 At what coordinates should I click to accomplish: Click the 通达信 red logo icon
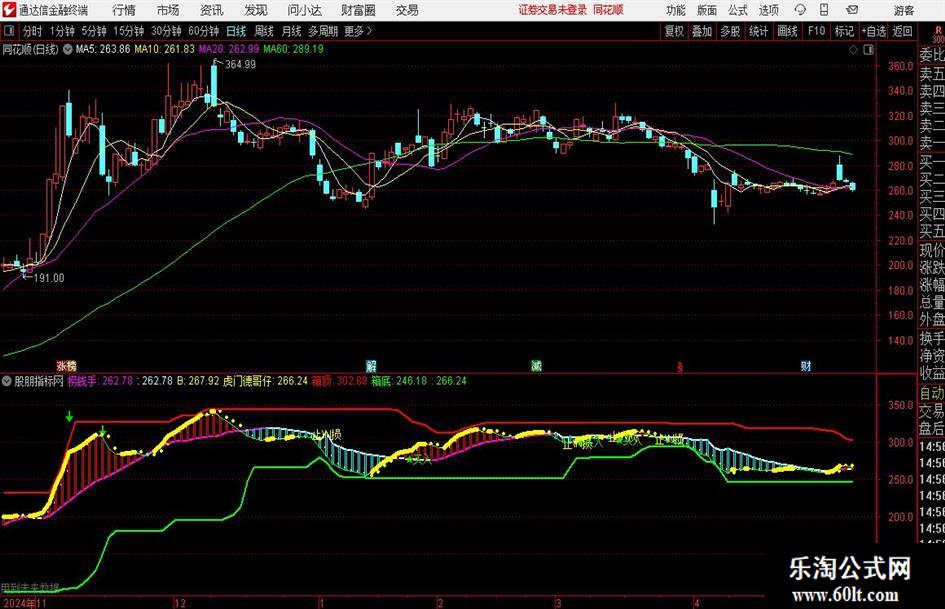[x=9, y=10]
